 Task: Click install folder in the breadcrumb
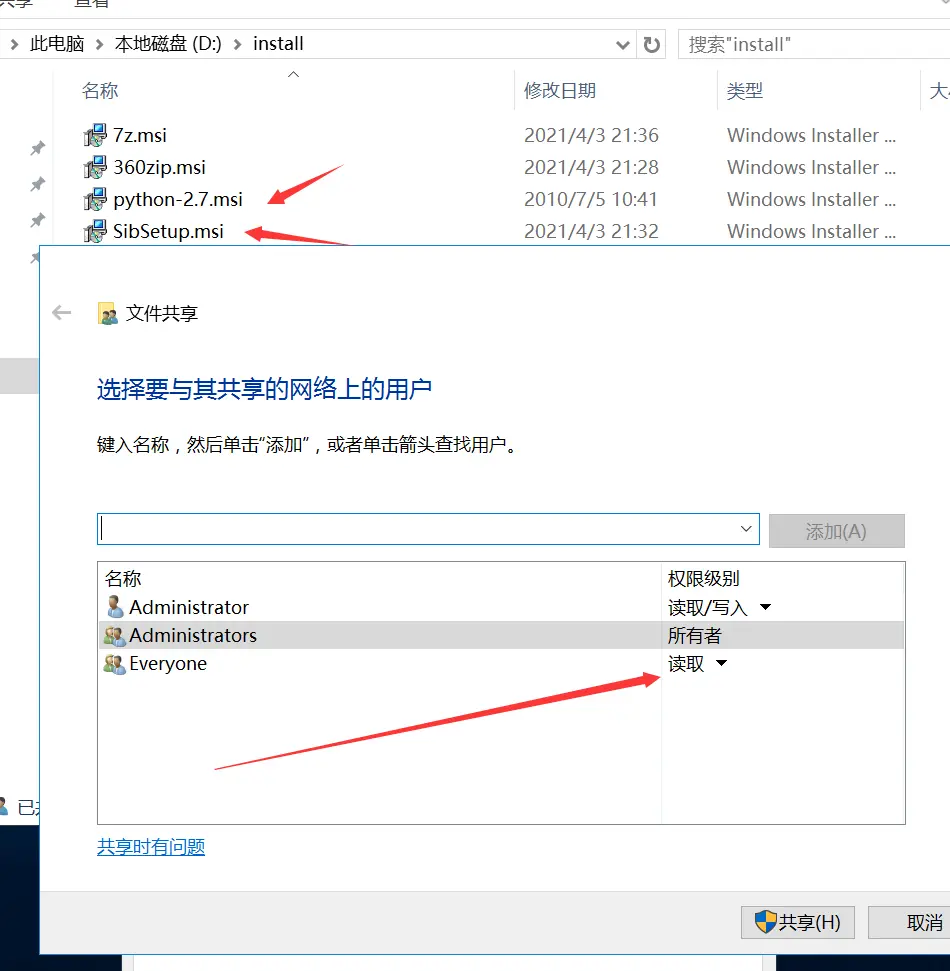[278, 44]
